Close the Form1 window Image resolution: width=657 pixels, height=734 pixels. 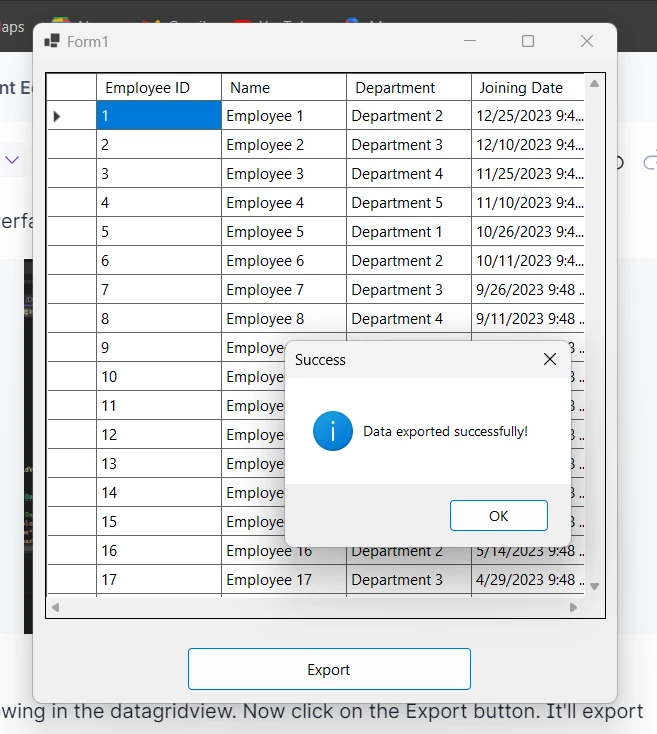[x=587, y=41]
